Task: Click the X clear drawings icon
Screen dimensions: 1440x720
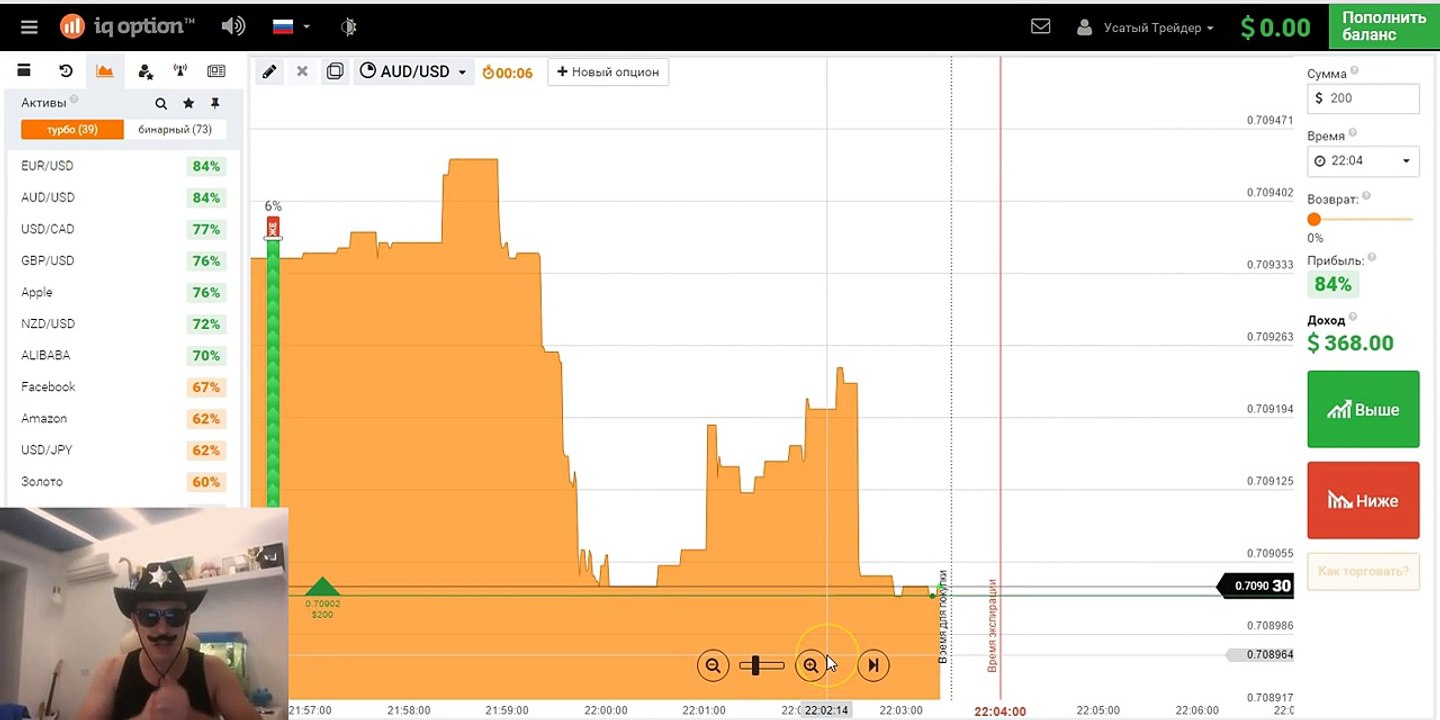Action: pos(302,72)
